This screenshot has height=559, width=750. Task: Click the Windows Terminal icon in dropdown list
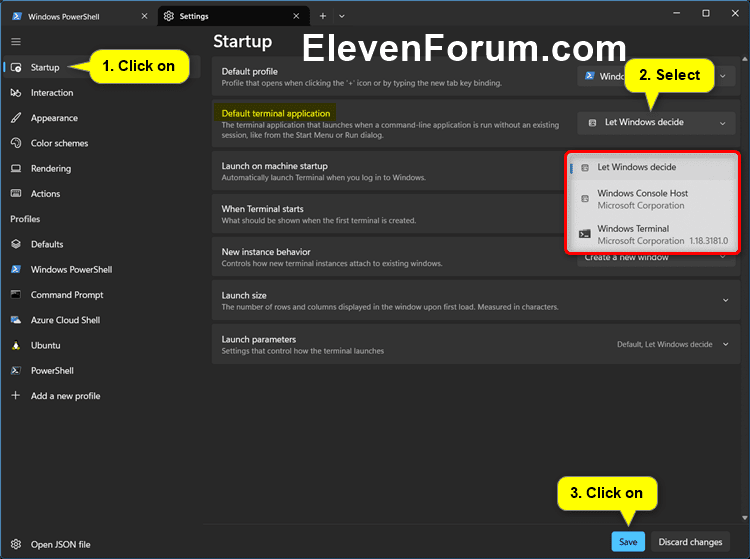(x=585, y=234)
